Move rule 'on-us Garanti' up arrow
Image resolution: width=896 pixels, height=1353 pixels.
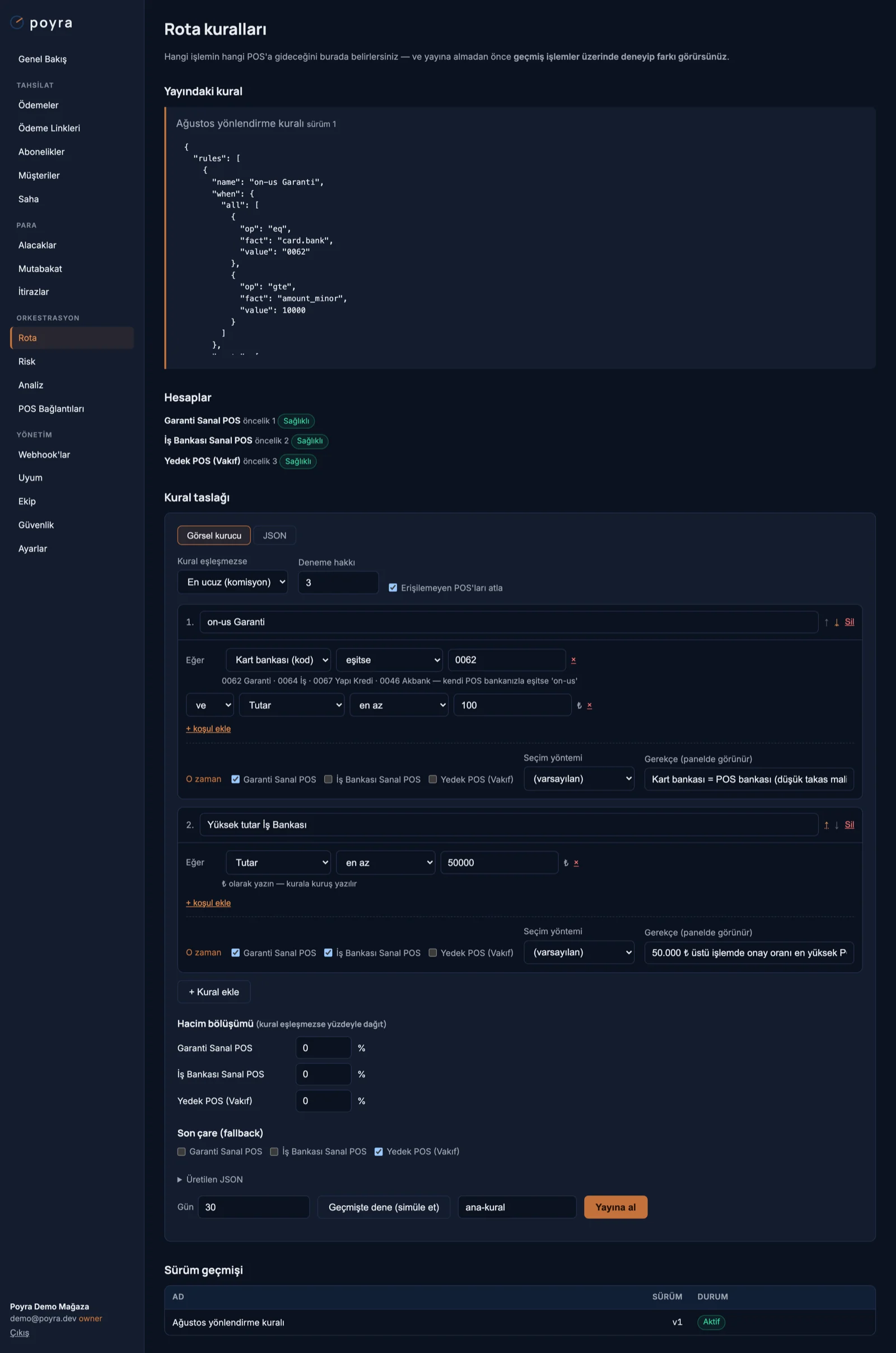coord(827,622)
